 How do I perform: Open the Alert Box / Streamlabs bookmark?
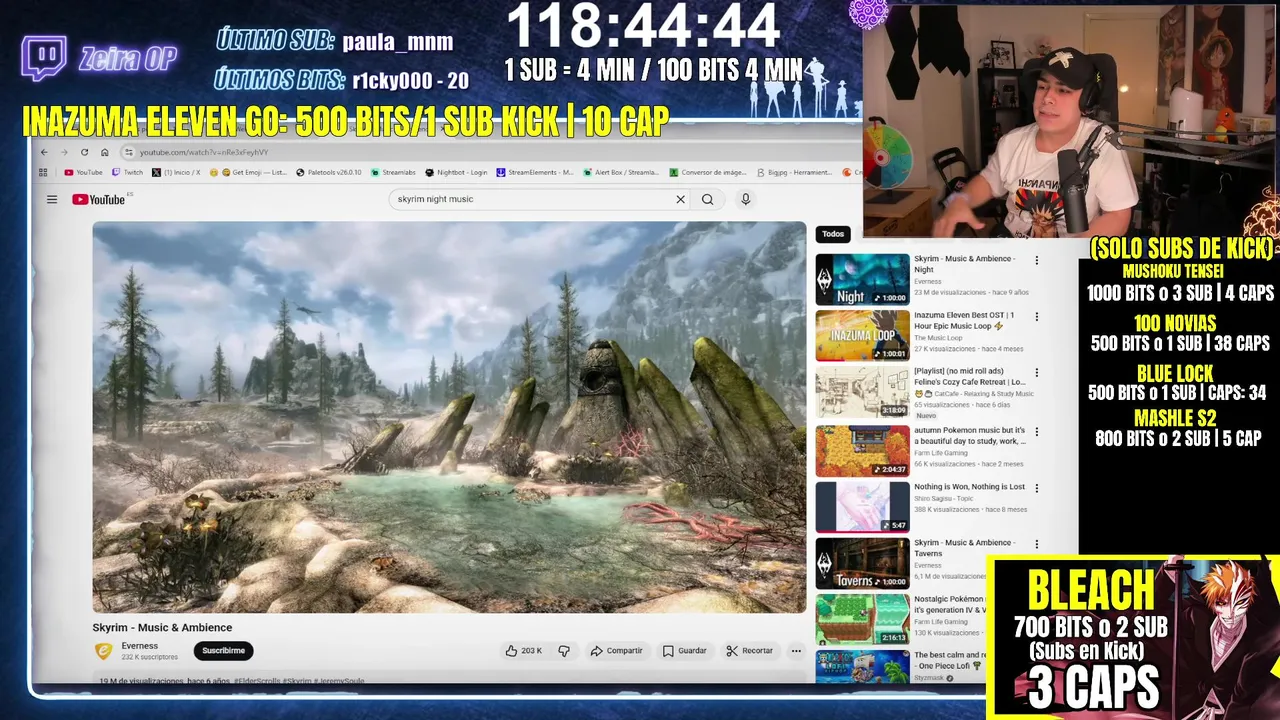621,172
